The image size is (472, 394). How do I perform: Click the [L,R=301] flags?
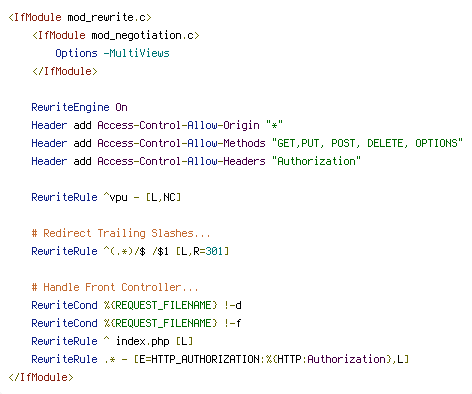(x=202, y=251)
